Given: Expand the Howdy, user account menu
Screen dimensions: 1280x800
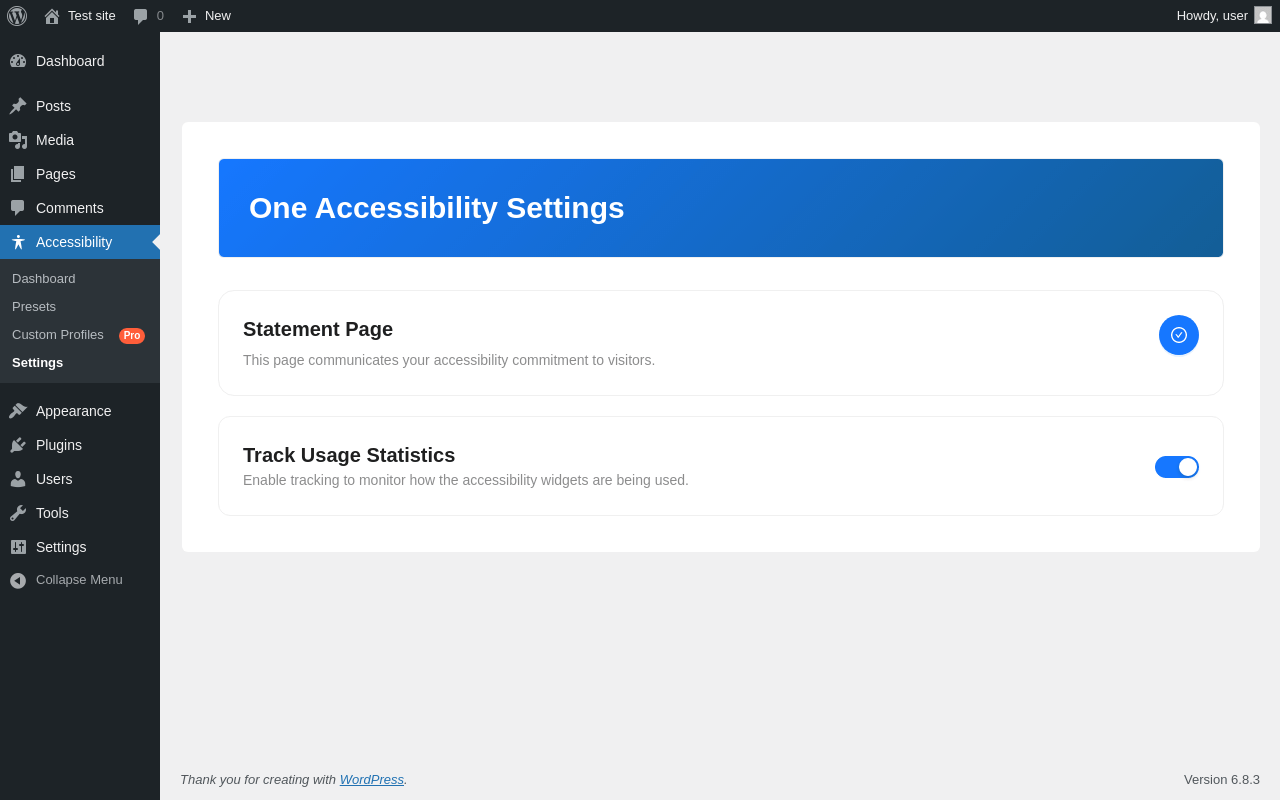Looking at the screenshot, I should (1224, 16).
